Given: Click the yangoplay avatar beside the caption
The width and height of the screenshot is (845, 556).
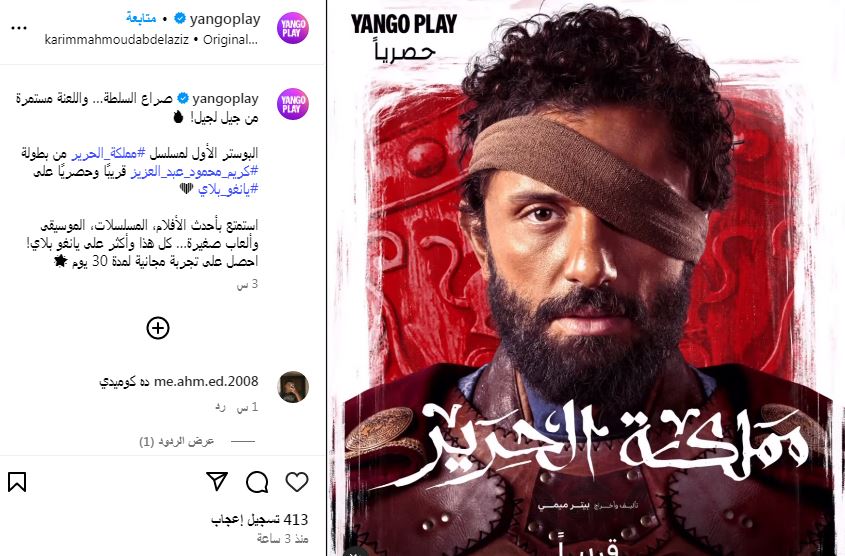Looking at the screenshot, I should tap(293, 104).
